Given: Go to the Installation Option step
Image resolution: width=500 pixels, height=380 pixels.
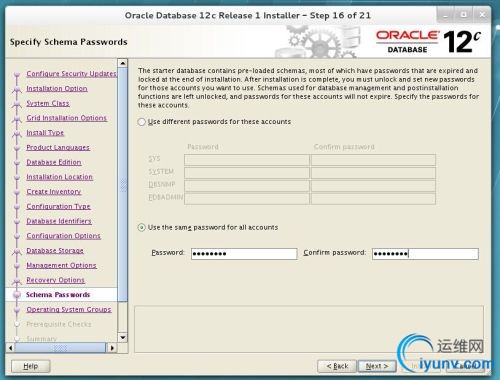Looking at the screenshot, I should pyautogui.click(x=57, y=89).
